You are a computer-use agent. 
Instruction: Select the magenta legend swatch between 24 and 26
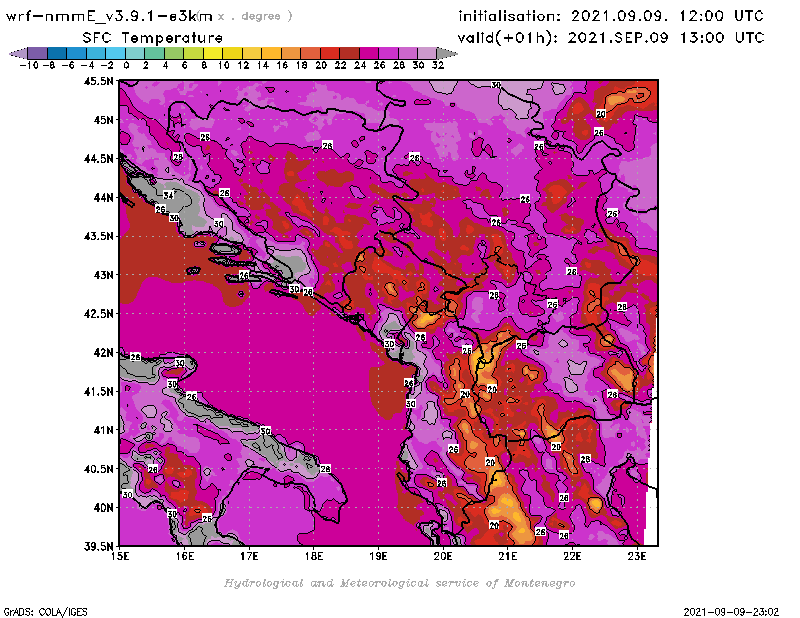click(x=368, y=53)
